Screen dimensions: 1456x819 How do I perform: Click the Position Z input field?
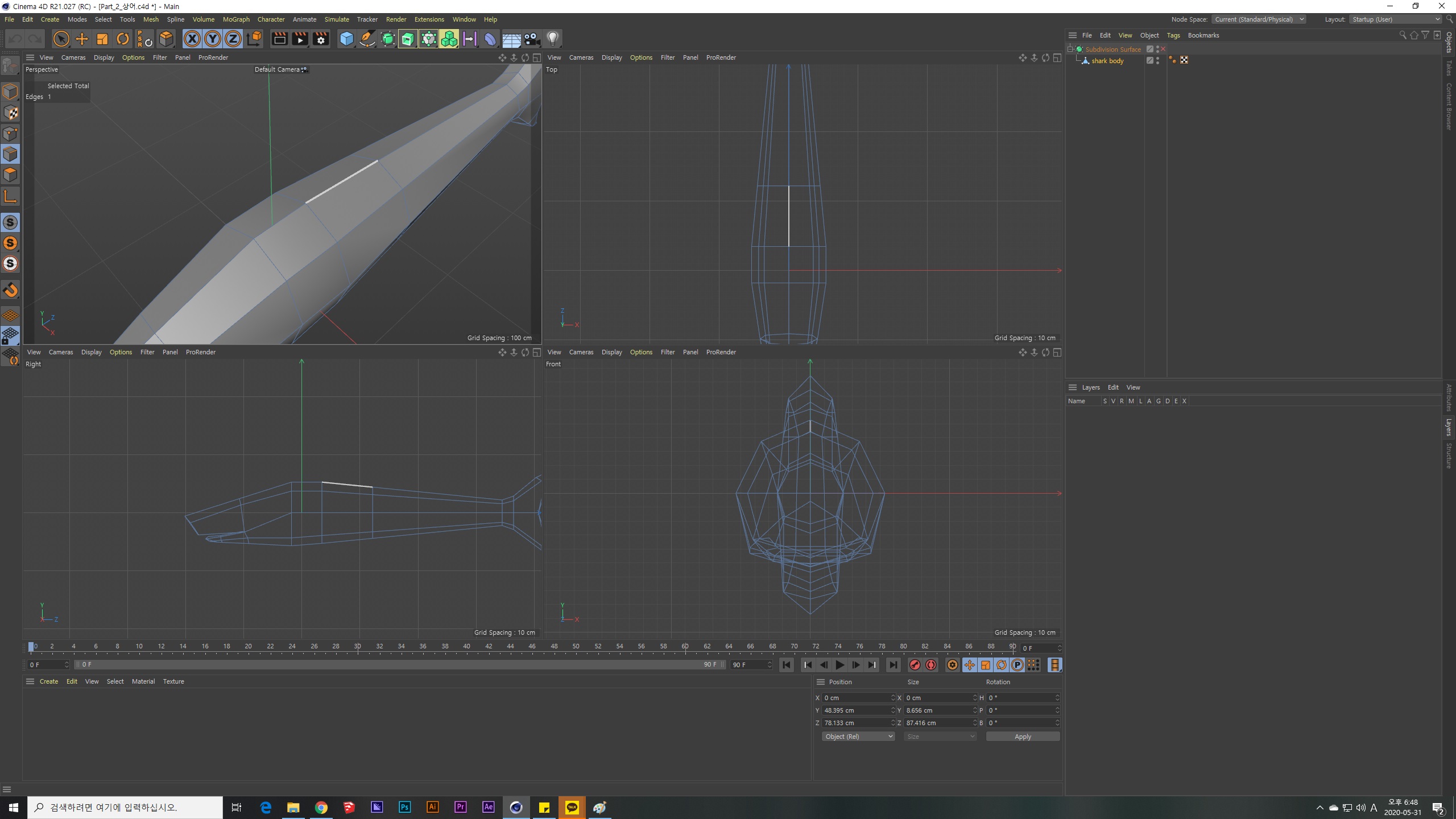(x=856, y=723)
